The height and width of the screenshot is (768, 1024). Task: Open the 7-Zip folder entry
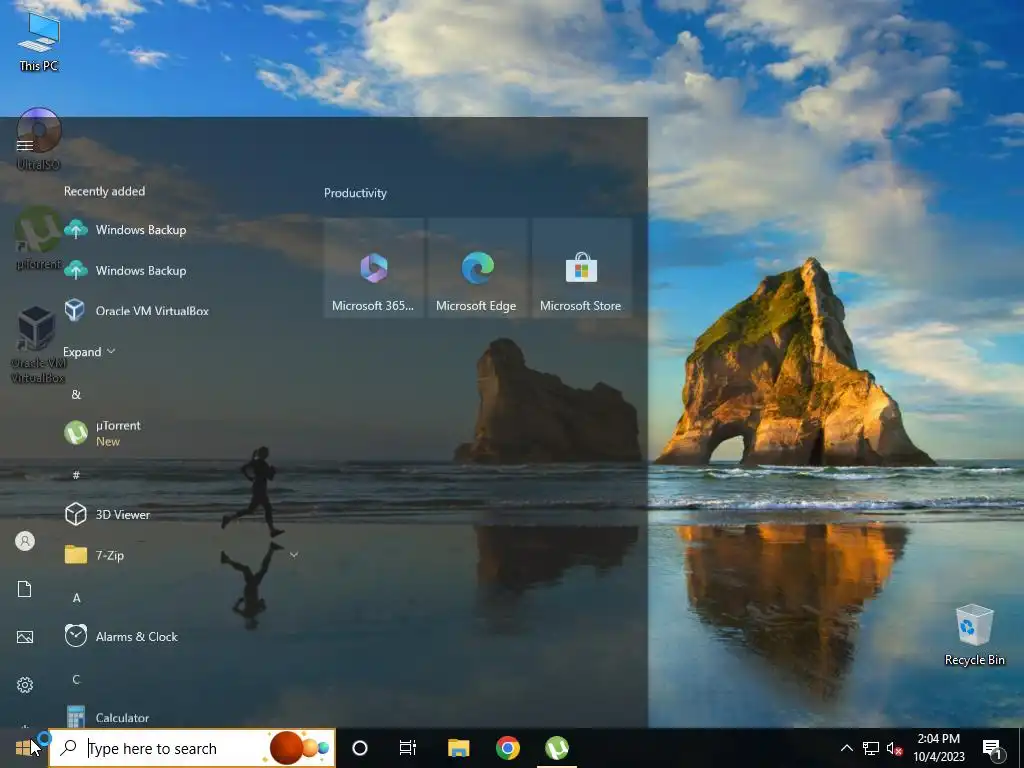tap(184, 555)
